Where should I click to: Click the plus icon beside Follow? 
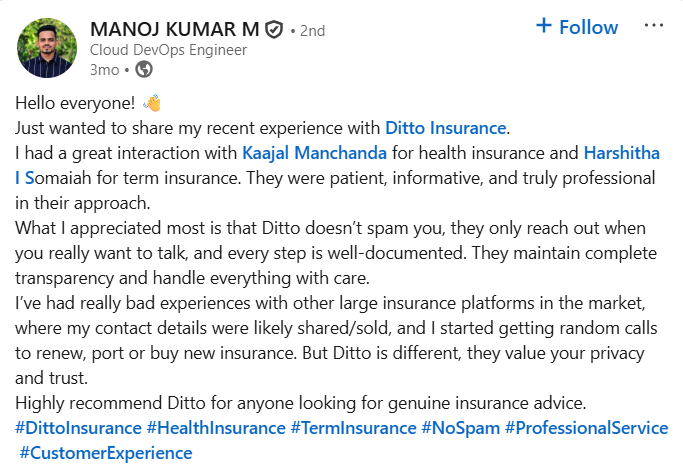coord(544,26)
